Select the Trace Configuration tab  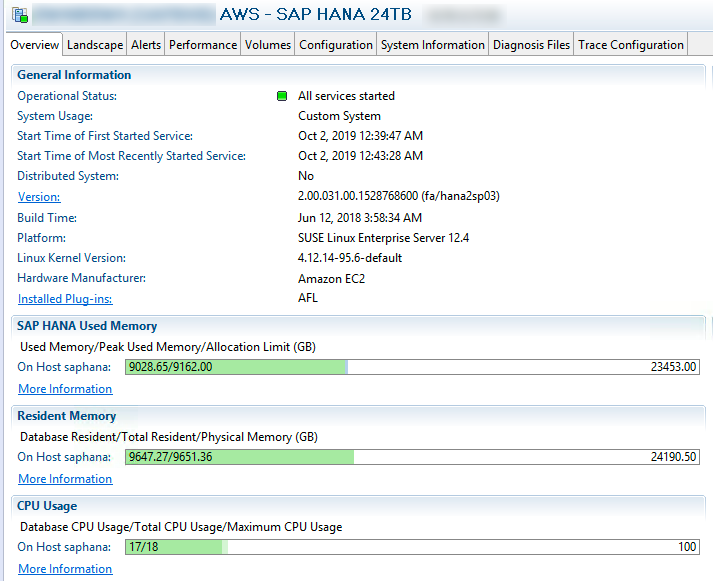[631, 45]
